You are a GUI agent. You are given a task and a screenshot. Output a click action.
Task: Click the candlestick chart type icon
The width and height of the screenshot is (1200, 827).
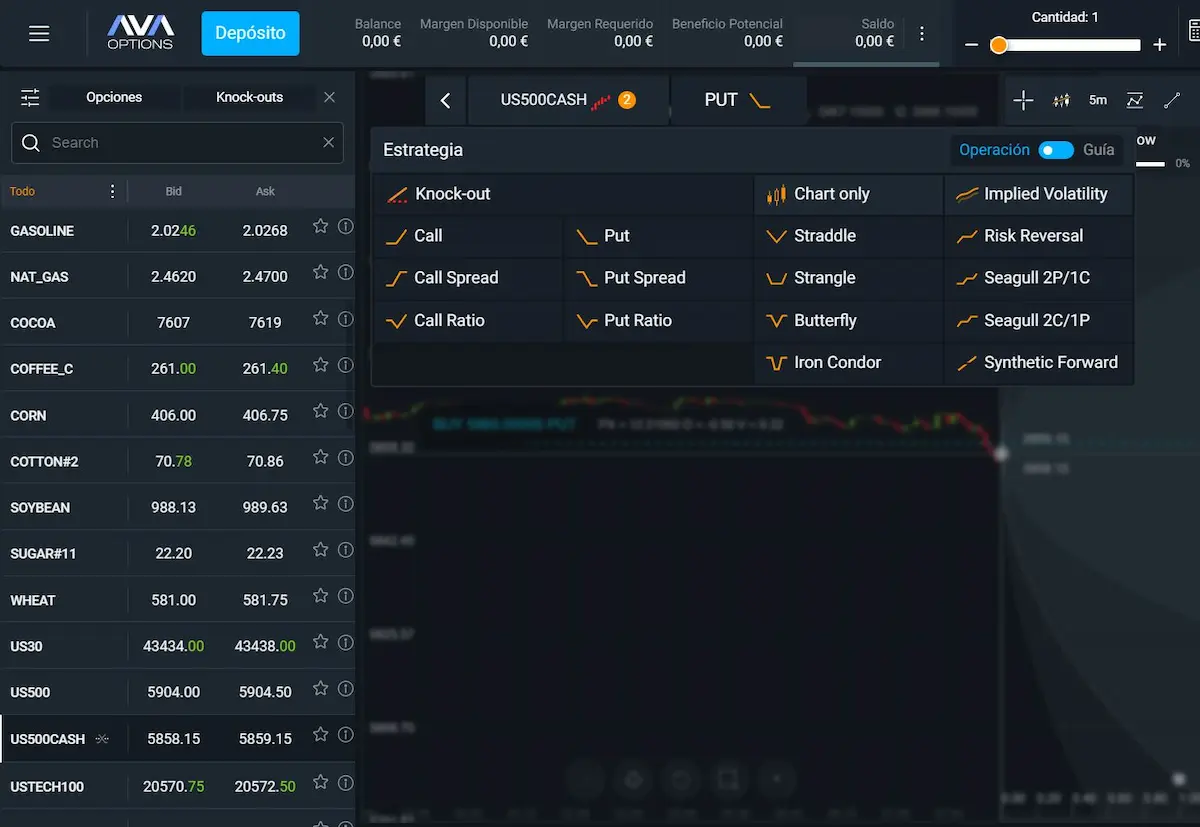[x=1061, y=100]
